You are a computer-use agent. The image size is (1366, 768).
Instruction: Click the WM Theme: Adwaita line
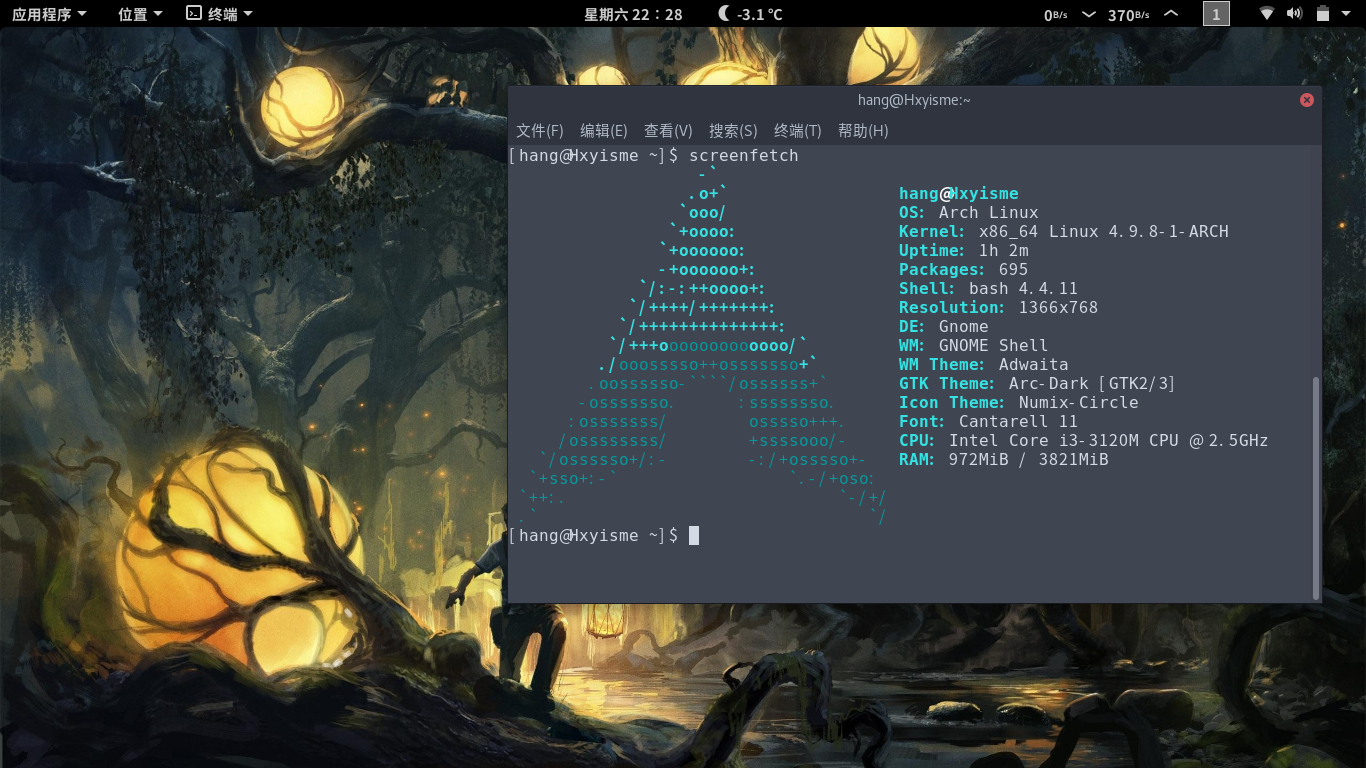[x=983, y=365]
